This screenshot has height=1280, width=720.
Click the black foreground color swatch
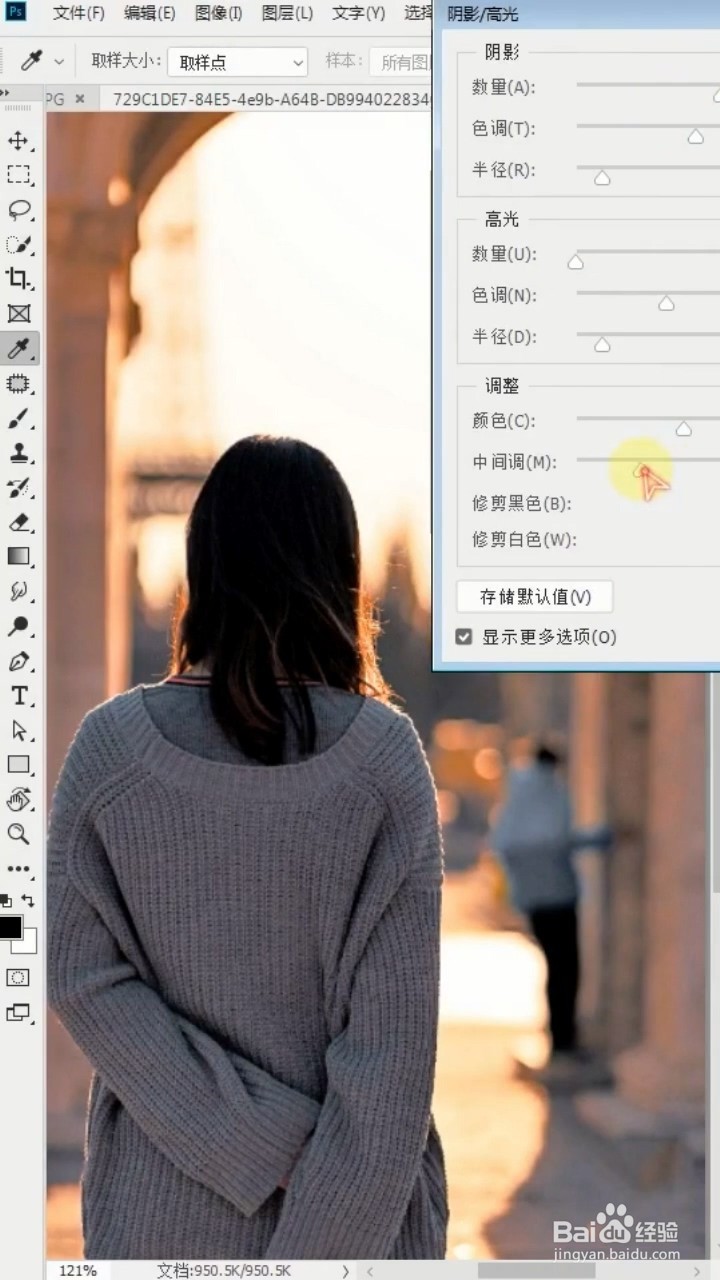pos(10,927)
